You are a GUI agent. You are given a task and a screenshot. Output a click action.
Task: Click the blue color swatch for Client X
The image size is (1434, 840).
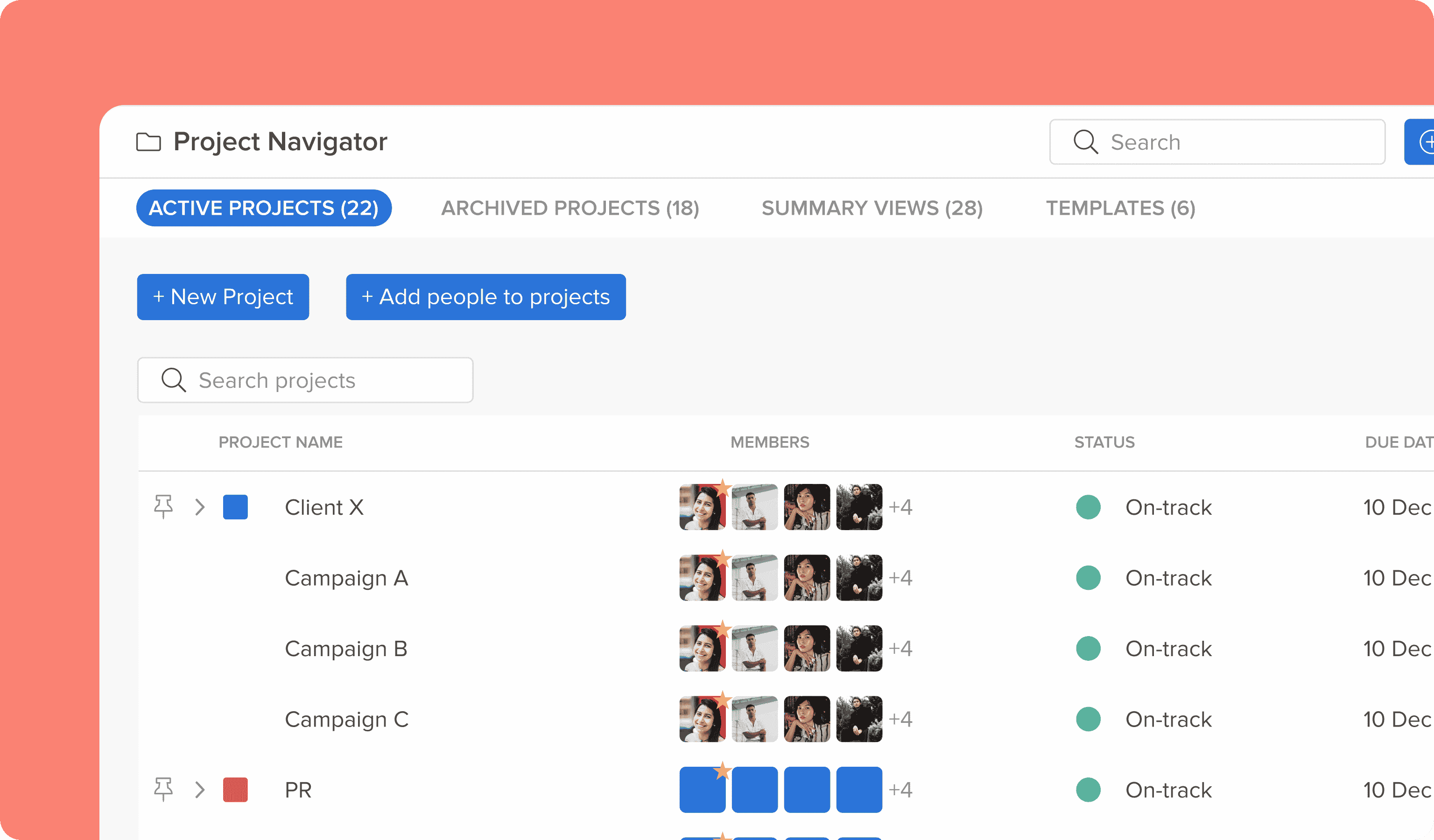235,507
